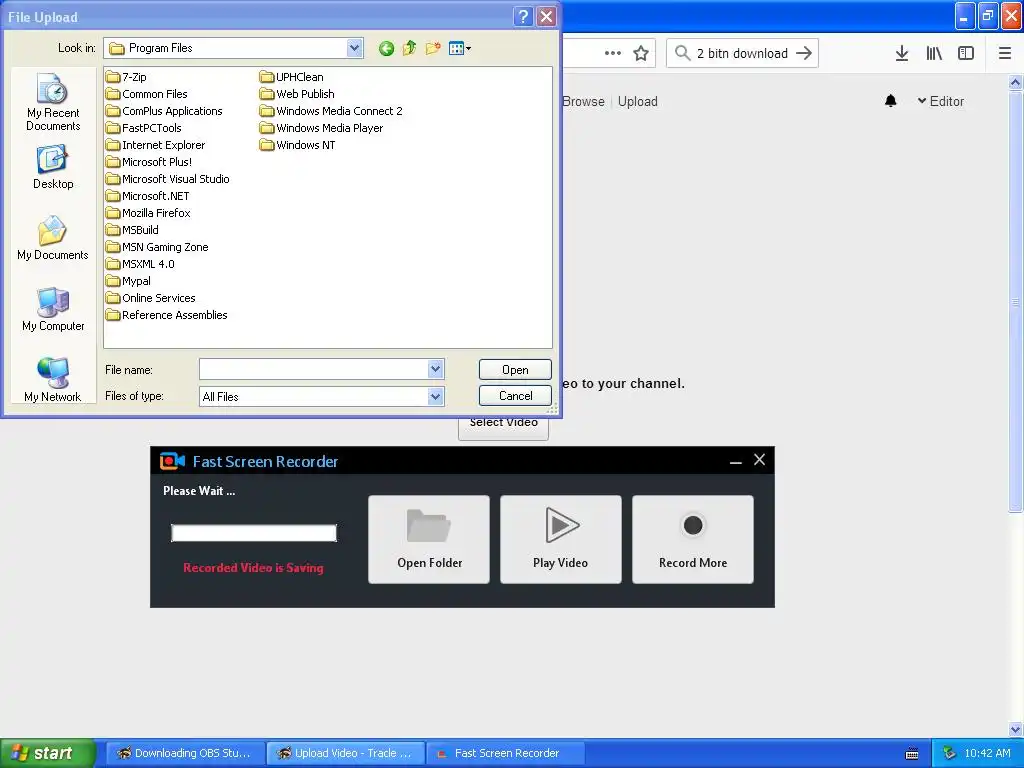The image size is (1024, 768).
Task: Switch to Upload Video taskbar item
Action: click(x=346, y=753)
